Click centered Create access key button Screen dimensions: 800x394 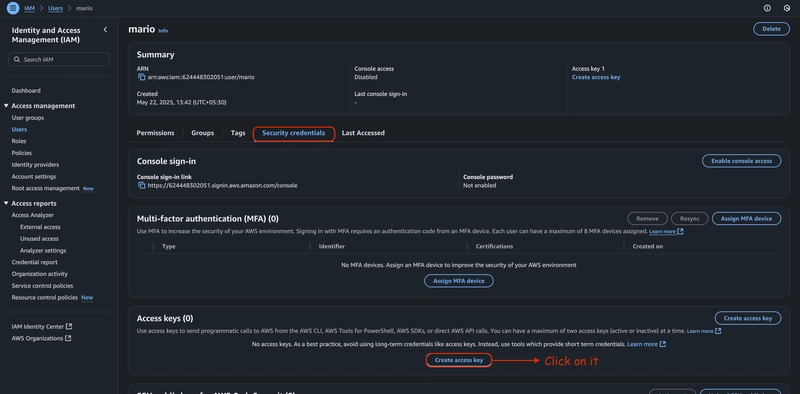(x=459, y=360)
